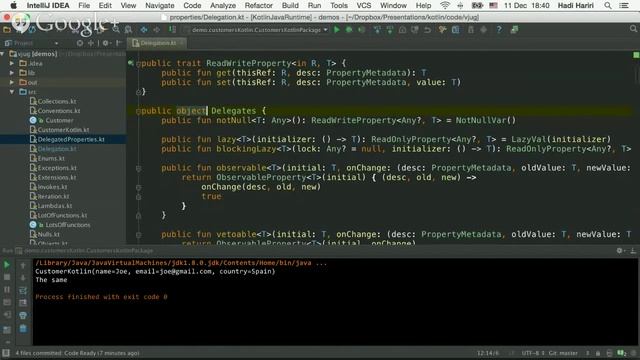This screenshot has height=360, width=640.
Task: Clear all console output with trash icon
Action: [23, 329]
